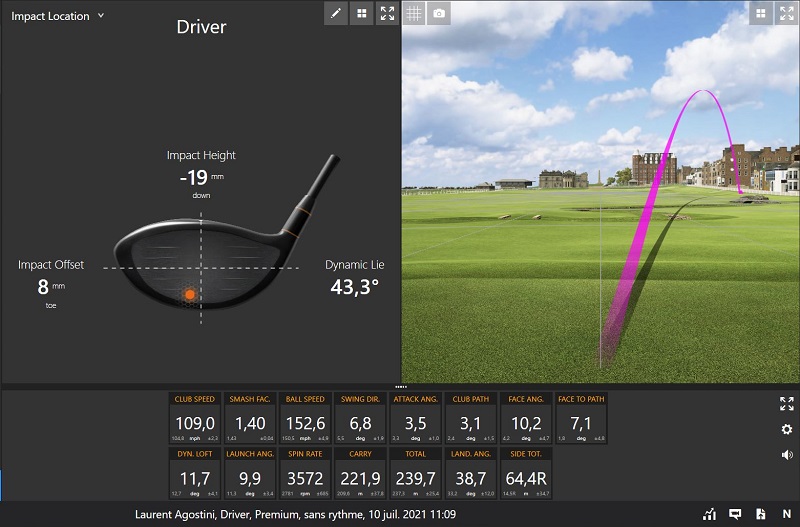Image resolution: width=800 pixels, height=527 pixels.
Task: Select the CLUB SPEED data tile
Action: point(195,418)
